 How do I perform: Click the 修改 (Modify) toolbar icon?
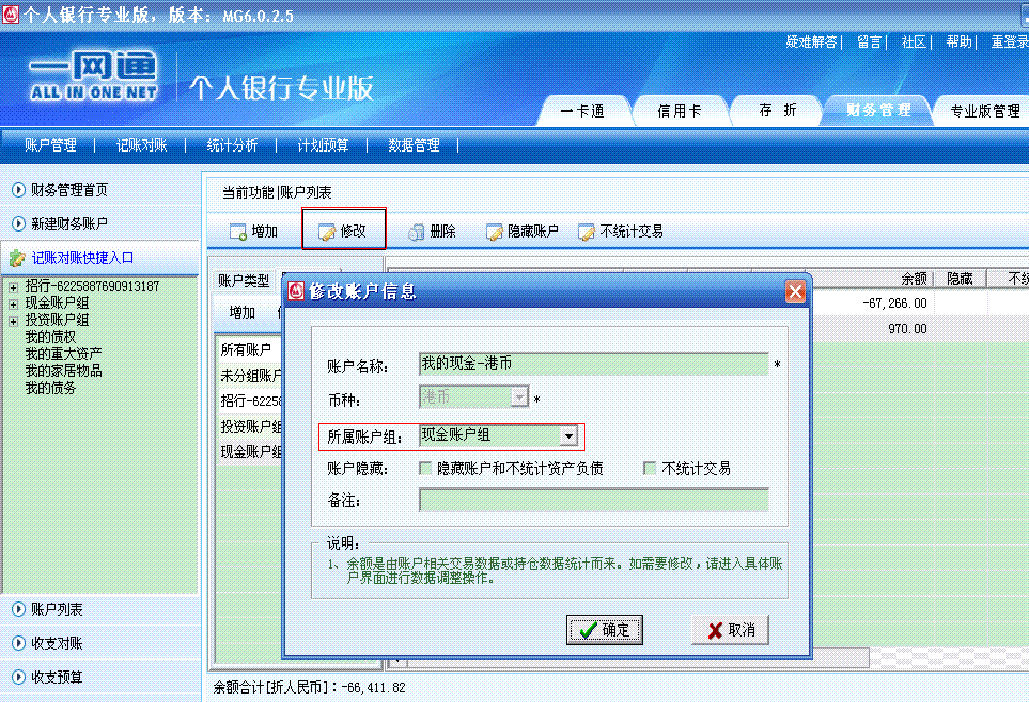(x=327, y=232)
